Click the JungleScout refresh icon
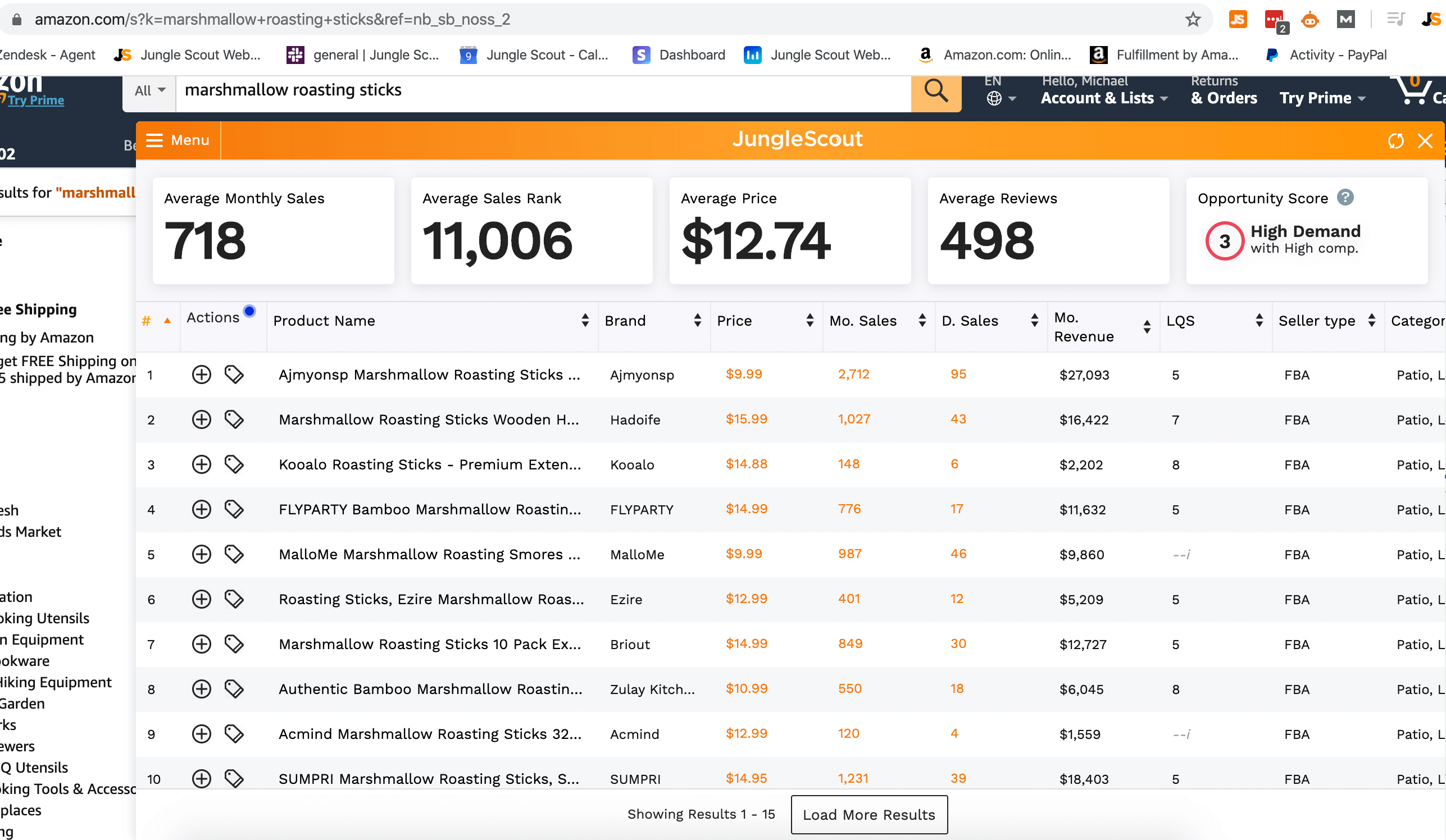 pyautogui.click(x=1396, y=140)
